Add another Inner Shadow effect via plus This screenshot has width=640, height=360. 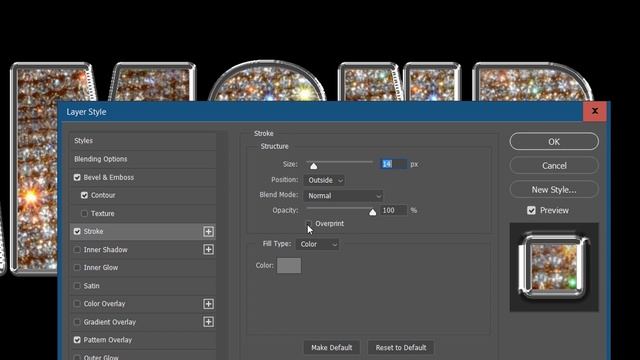208,249
